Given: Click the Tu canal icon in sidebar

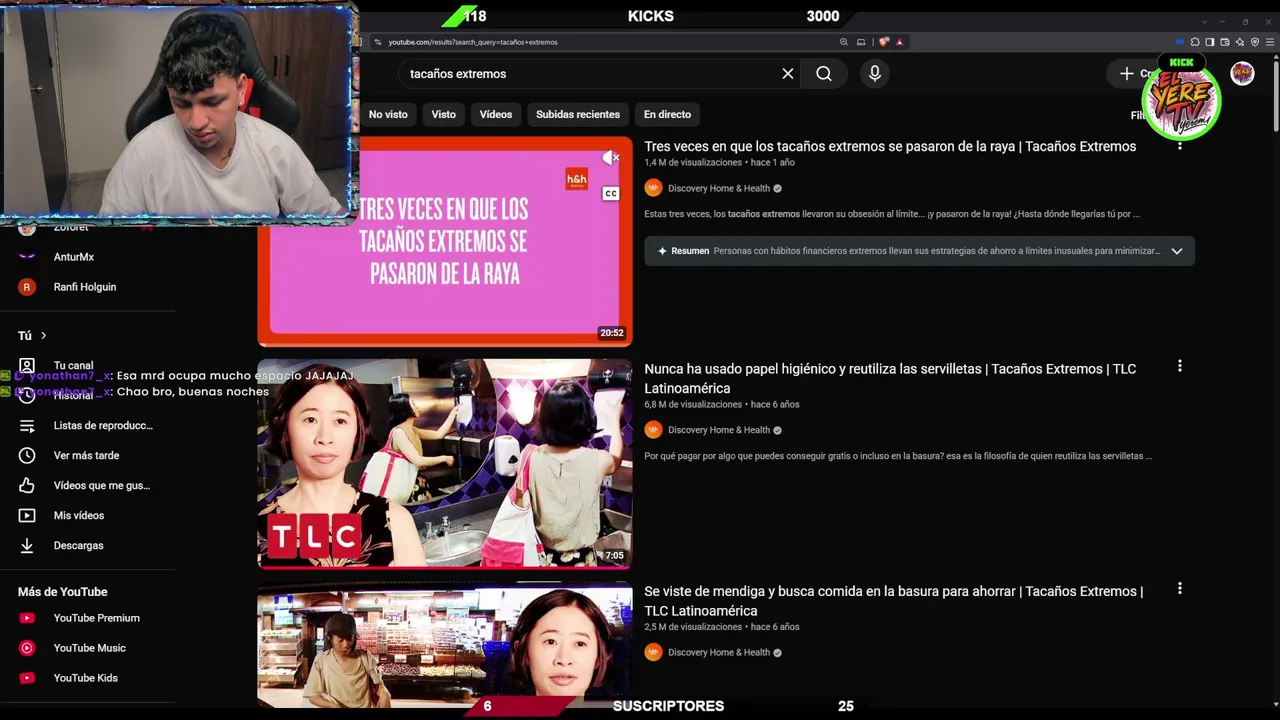Looking at the screenshot, I should 27,365.
